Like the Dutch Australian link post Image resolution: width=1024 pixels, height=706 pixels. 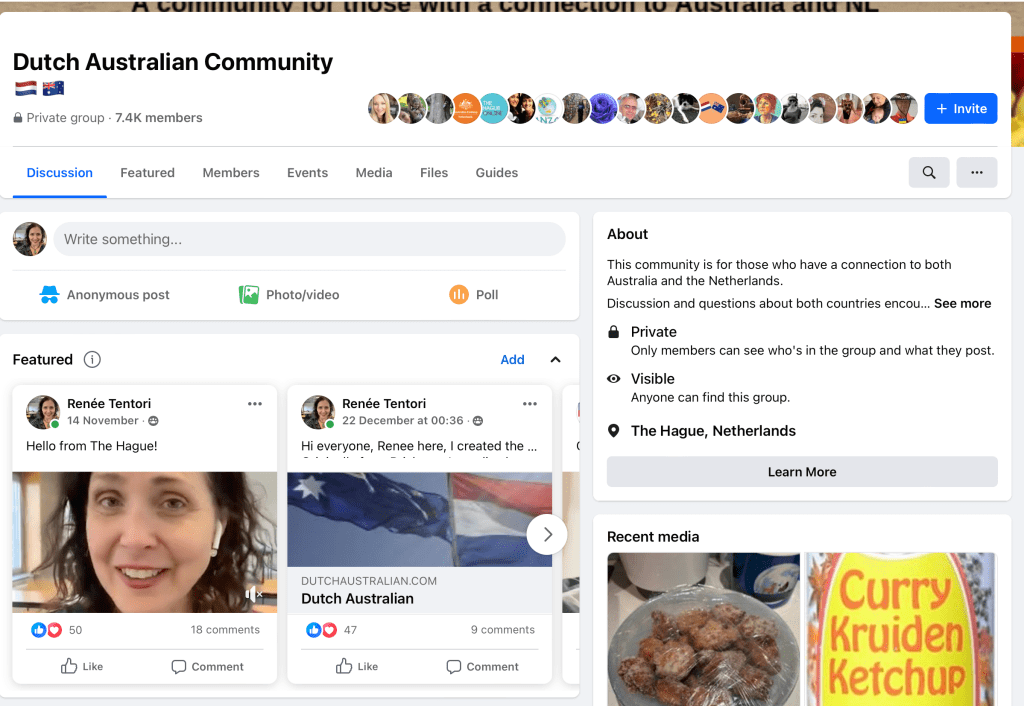click(357, 666)
